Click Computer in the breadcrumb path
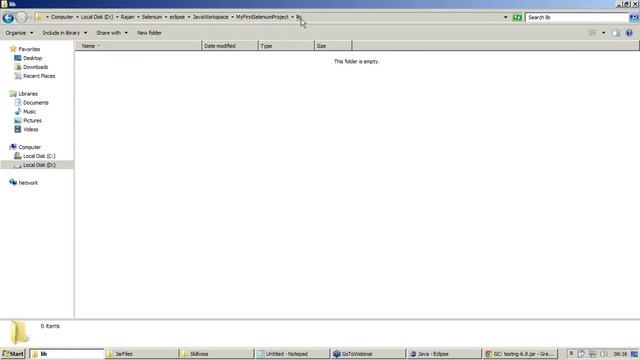This screenshot has height=360, width=640. point(62,17)
